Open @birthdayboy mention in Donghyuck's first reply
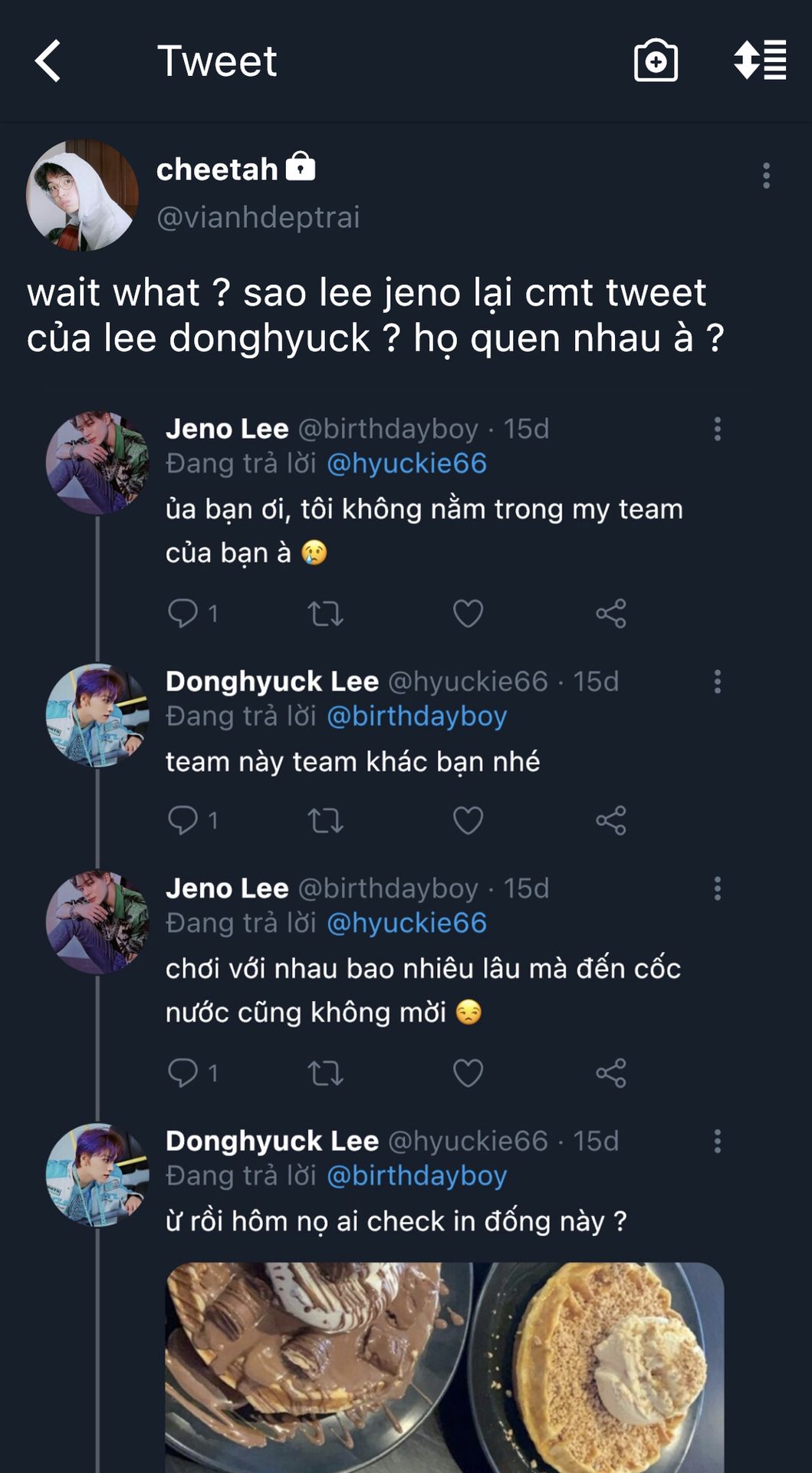The image size is (812, 1473). (416, 716)
